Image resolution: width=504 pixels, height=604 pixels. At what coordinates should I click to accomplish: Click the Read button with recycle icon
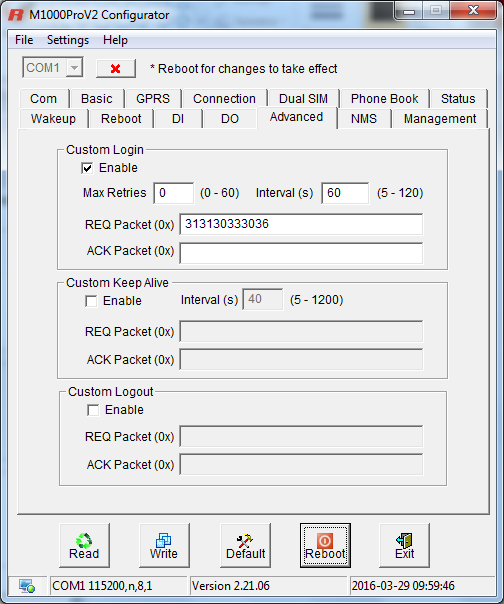(x=84, y=545)
